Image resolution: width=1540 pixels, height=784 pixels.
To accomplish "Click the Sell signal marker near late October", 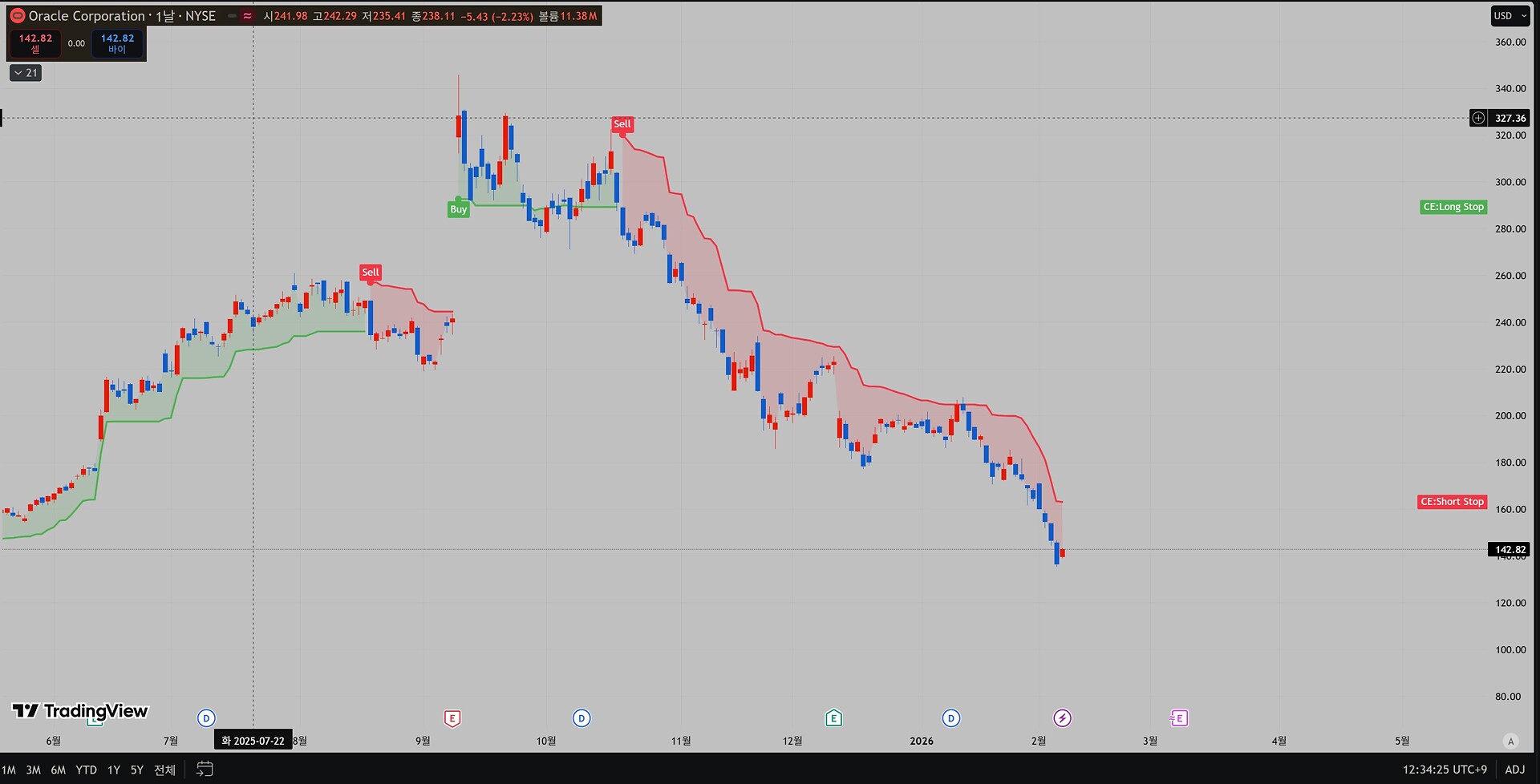I will point(622,124).
